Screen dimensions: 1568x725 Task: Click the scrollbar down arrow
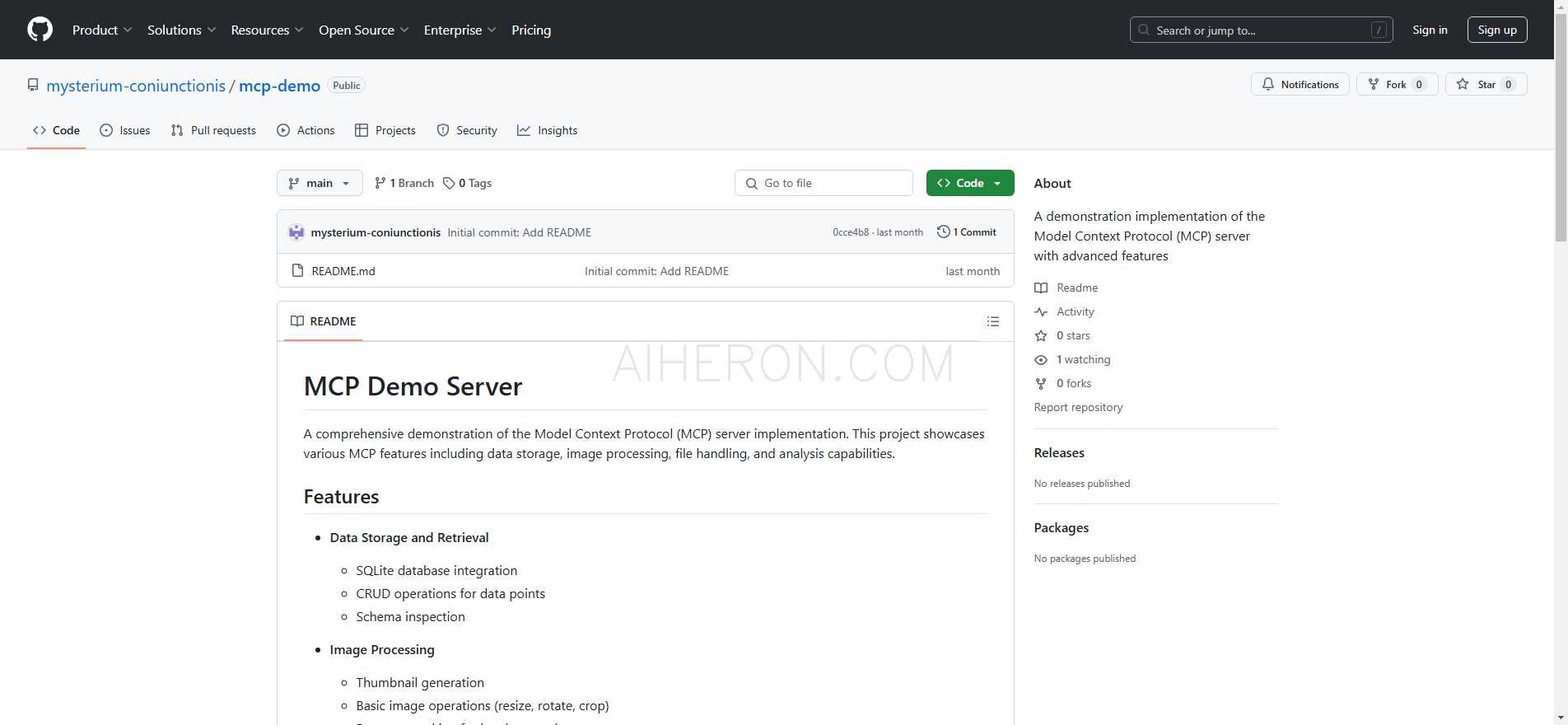tap(1561, 718)
